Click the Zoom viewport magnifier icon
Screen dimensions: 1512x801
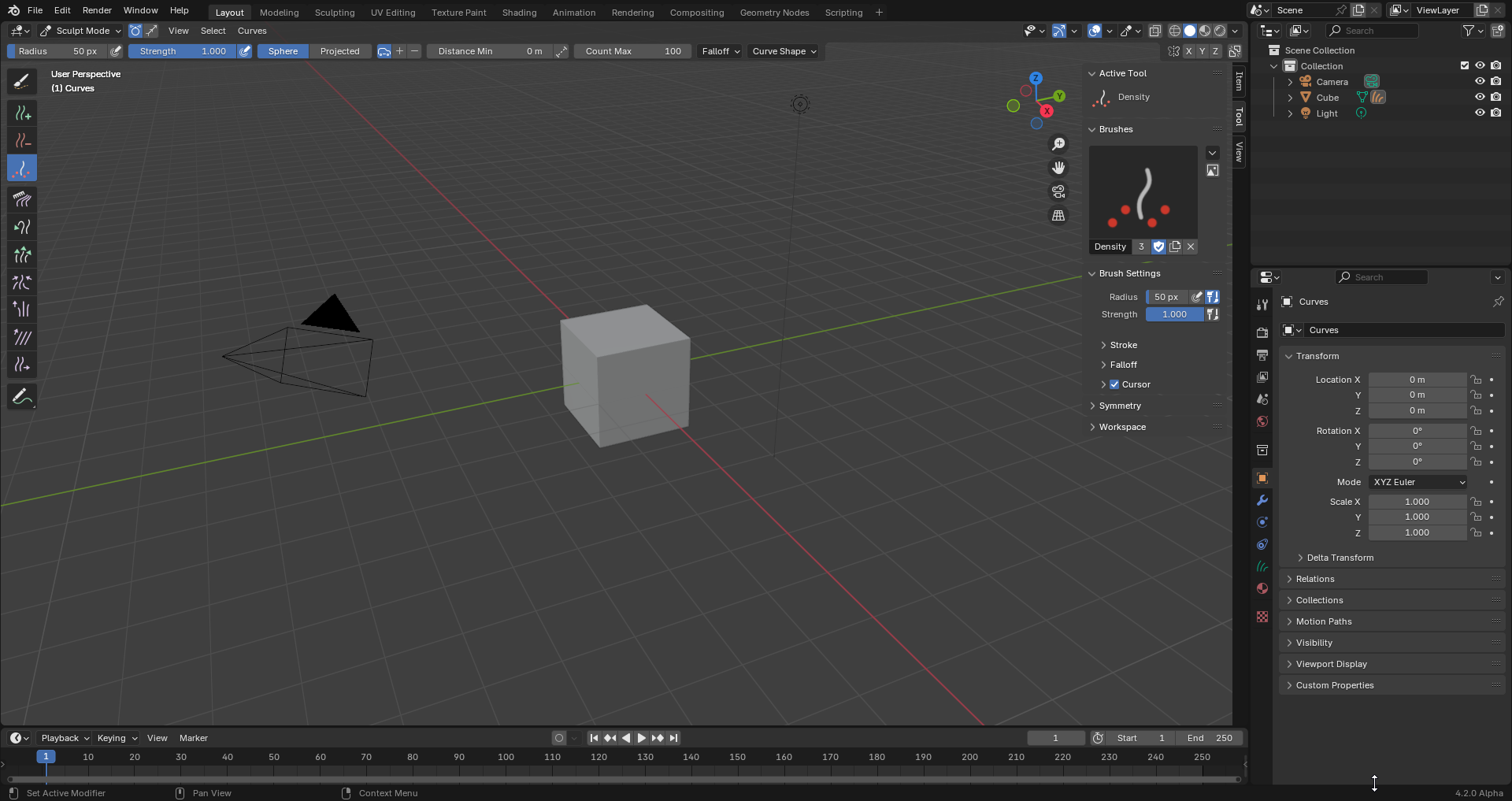[x=1058, y=144]
